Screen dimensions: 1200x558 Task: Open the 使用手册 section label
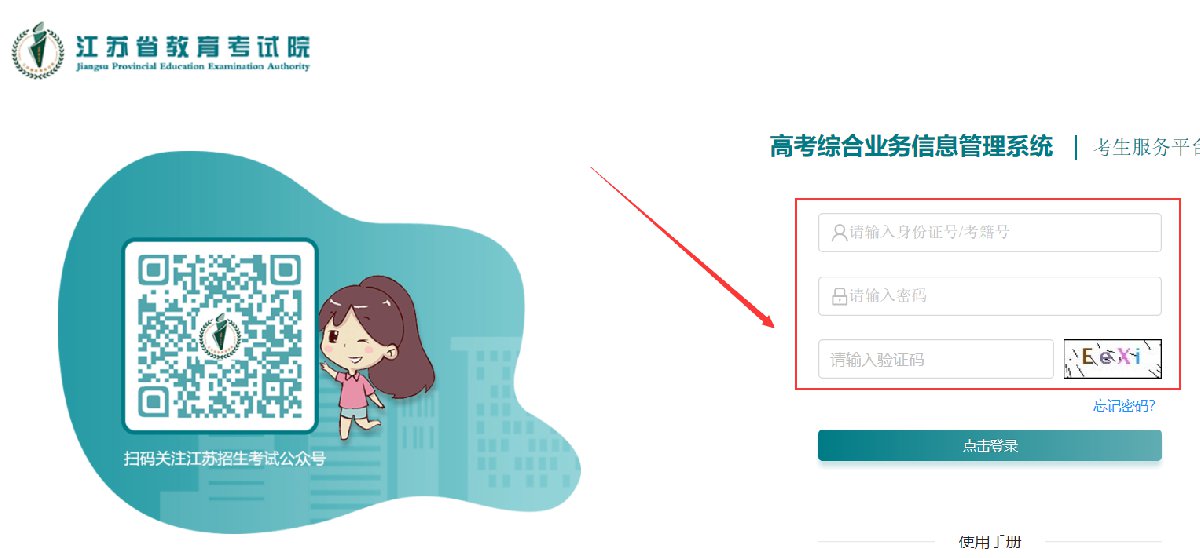(x=990, y=542)
